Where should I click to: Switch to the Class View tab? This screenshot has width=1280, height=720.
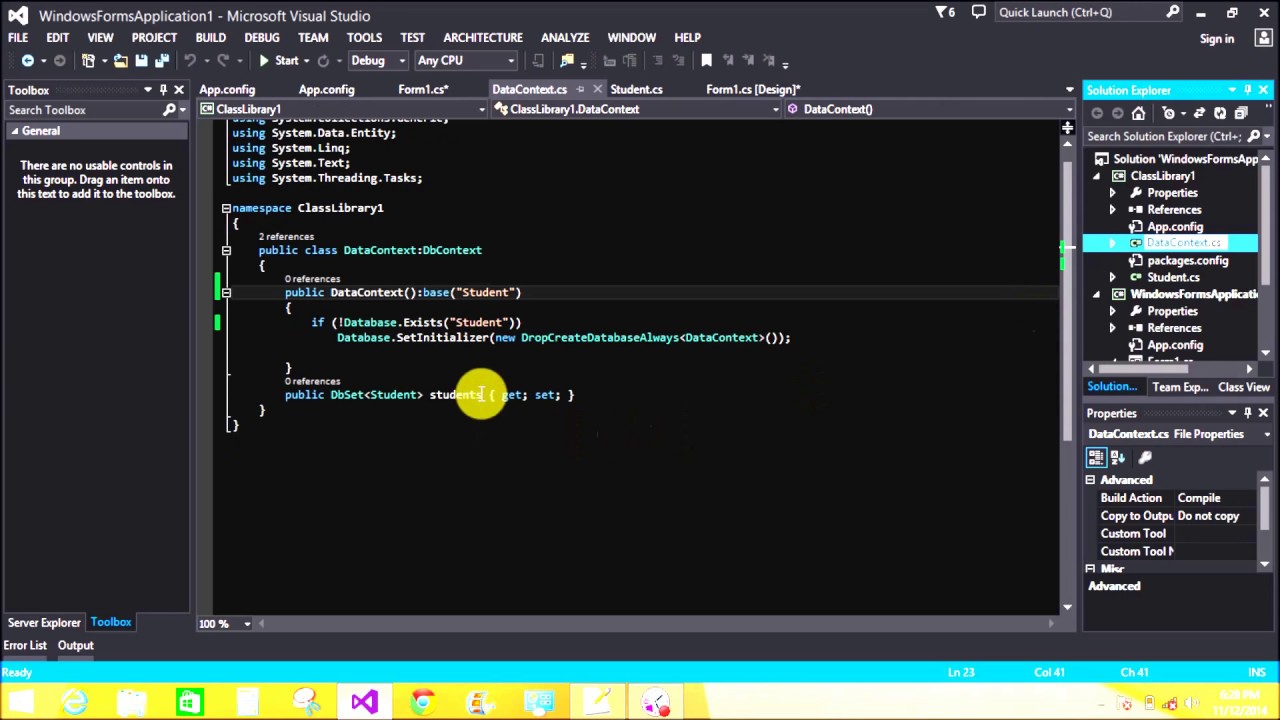[x=1244, y=387]
